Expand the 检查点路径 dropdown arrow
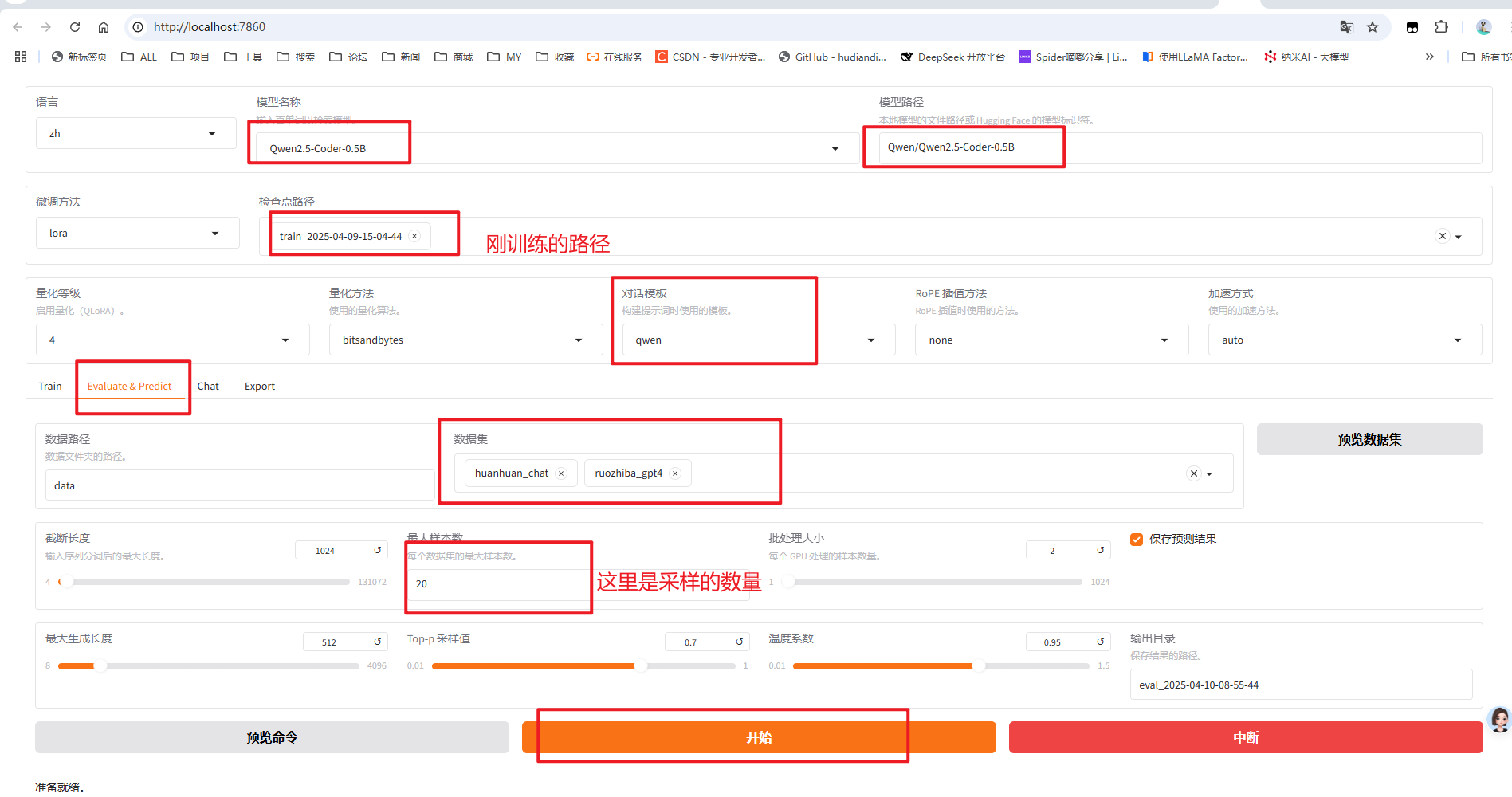The width and height of the screenshot is (1512, 797). click(x=1459, y=237)
